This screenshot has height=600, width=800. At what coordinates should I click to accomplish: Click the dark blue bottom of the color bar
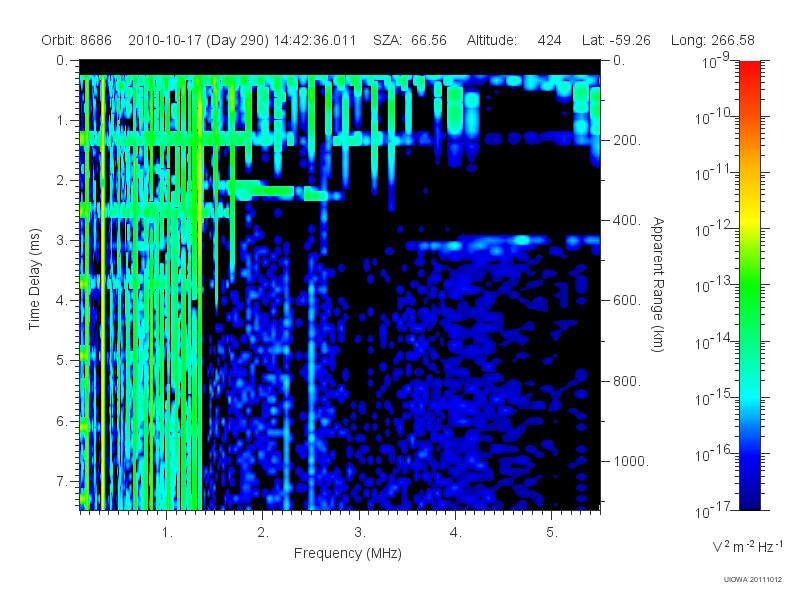click(x=749, y=497)
